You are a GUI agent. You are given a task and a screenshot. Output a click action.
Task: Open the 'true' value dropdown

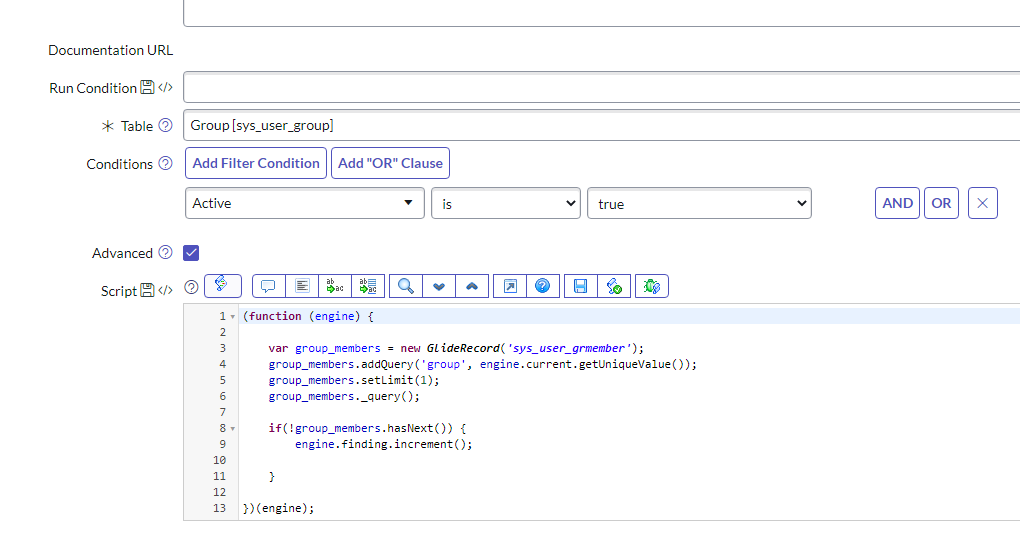699,203
